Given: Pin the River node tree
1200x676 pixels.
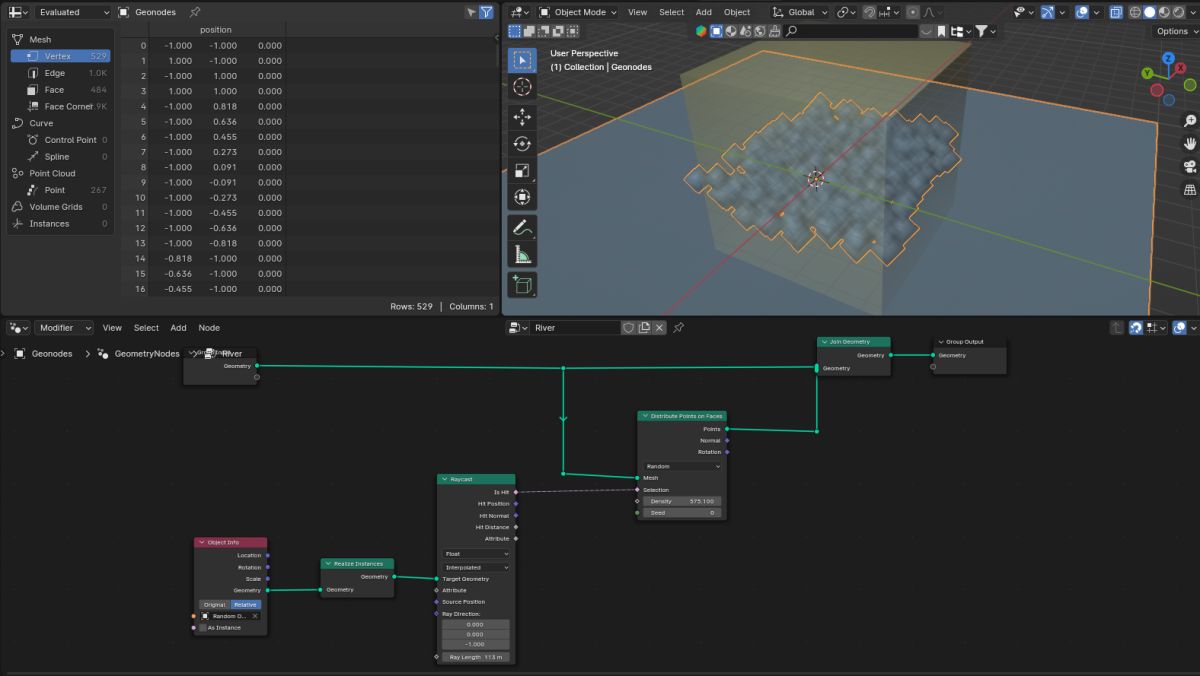Looking at the screenshot, I should click(678, 327).
